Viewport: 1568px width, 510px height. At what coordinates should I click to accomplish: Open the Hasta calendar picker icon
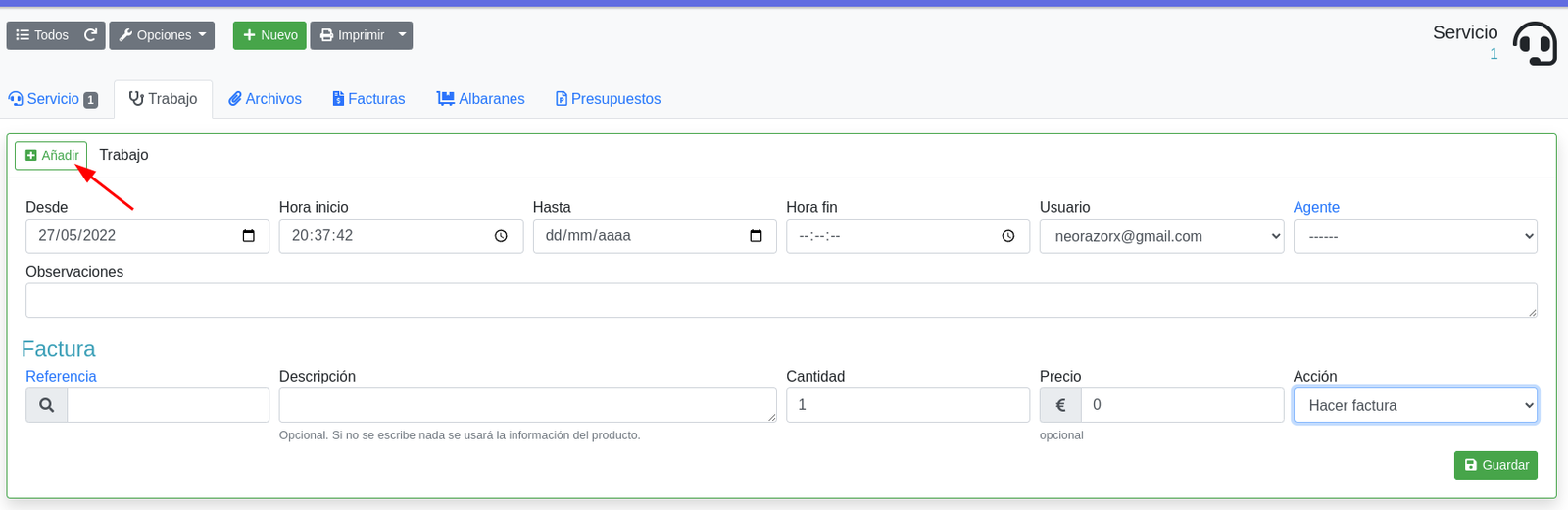[756, 236]
